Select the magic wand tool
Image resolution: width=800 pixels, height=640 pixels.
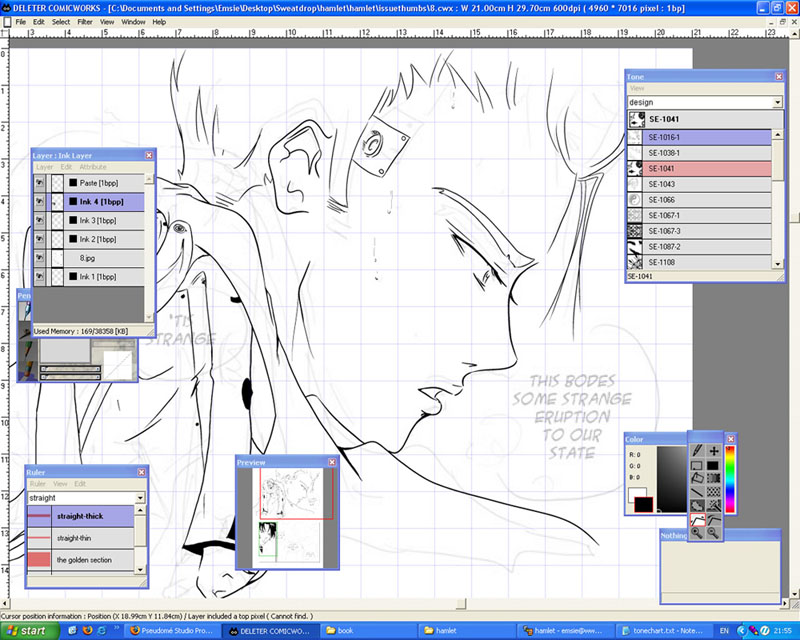point(714,506)
